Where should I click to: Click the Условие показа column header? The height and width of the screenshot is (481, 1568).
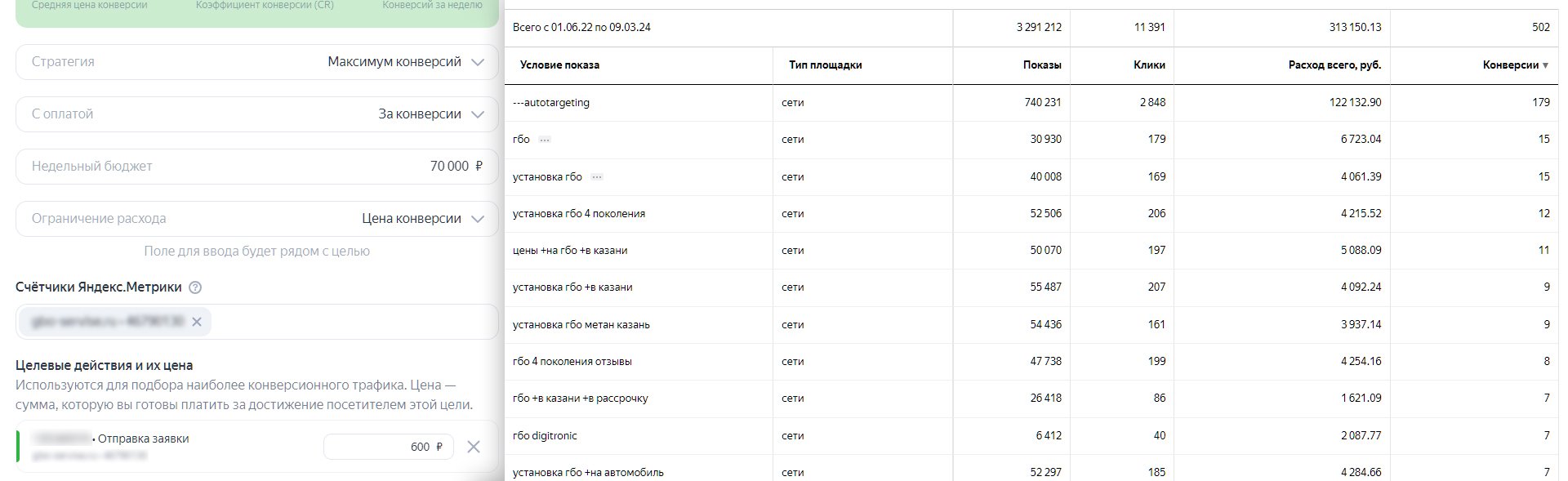(x=559, y=65)
